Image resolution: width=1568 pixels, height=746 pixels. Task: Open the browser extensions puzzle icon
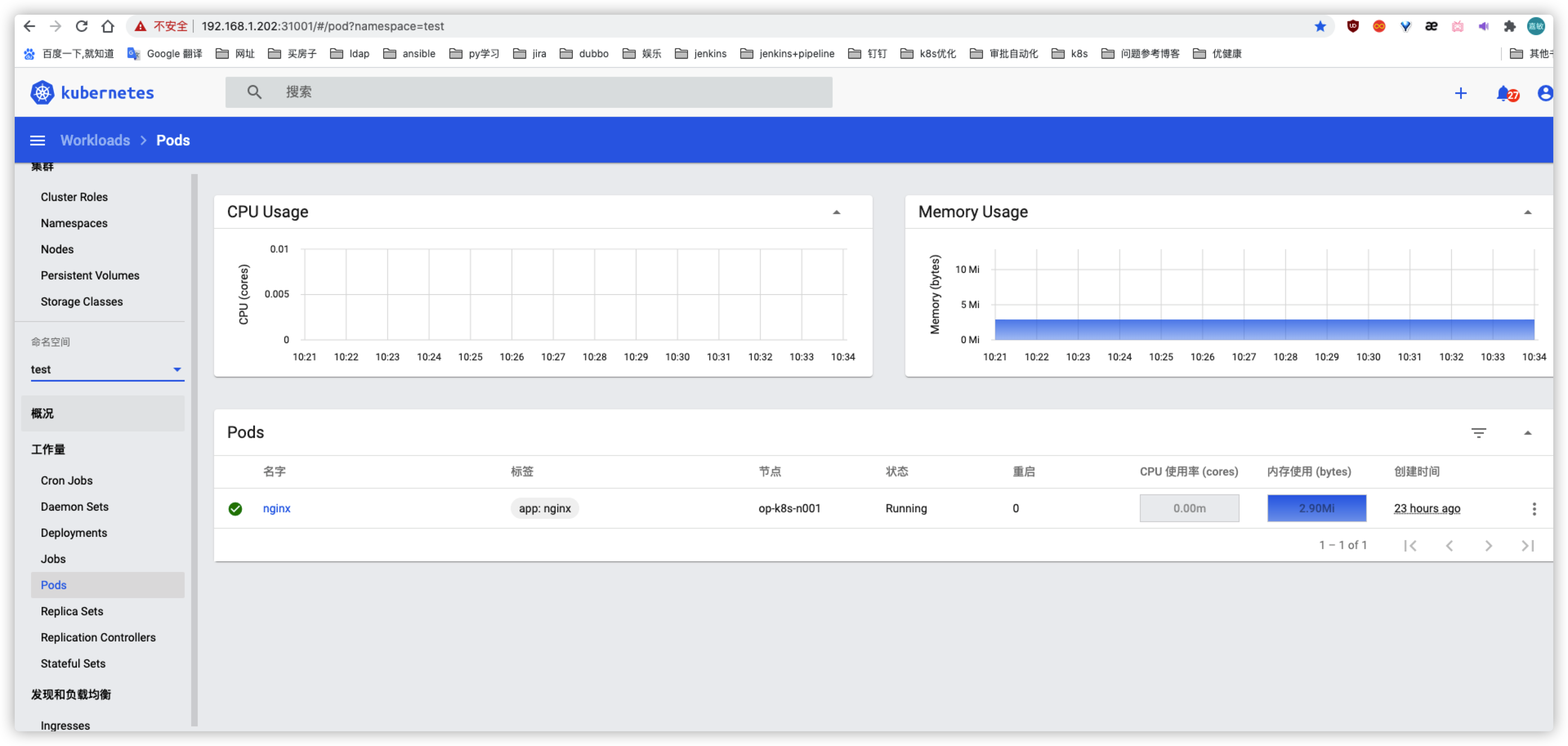pyautogui.click(x=1509, y=26)
